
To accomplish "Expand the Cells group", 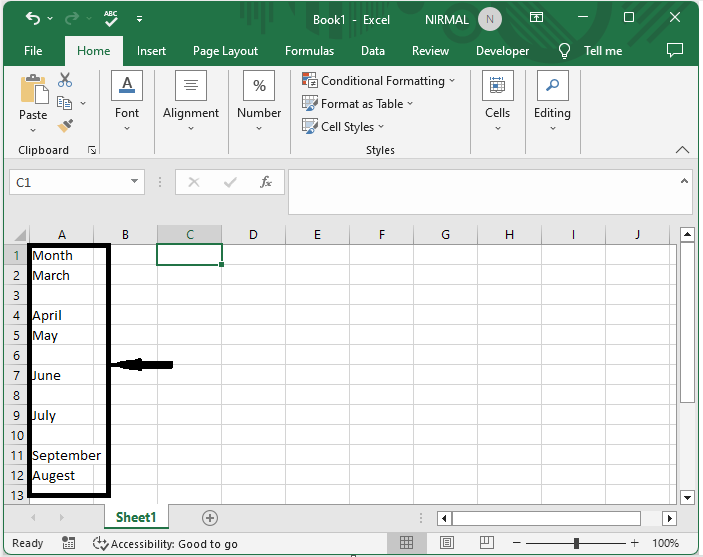I will pyautogui.click(x=497, y=101).
